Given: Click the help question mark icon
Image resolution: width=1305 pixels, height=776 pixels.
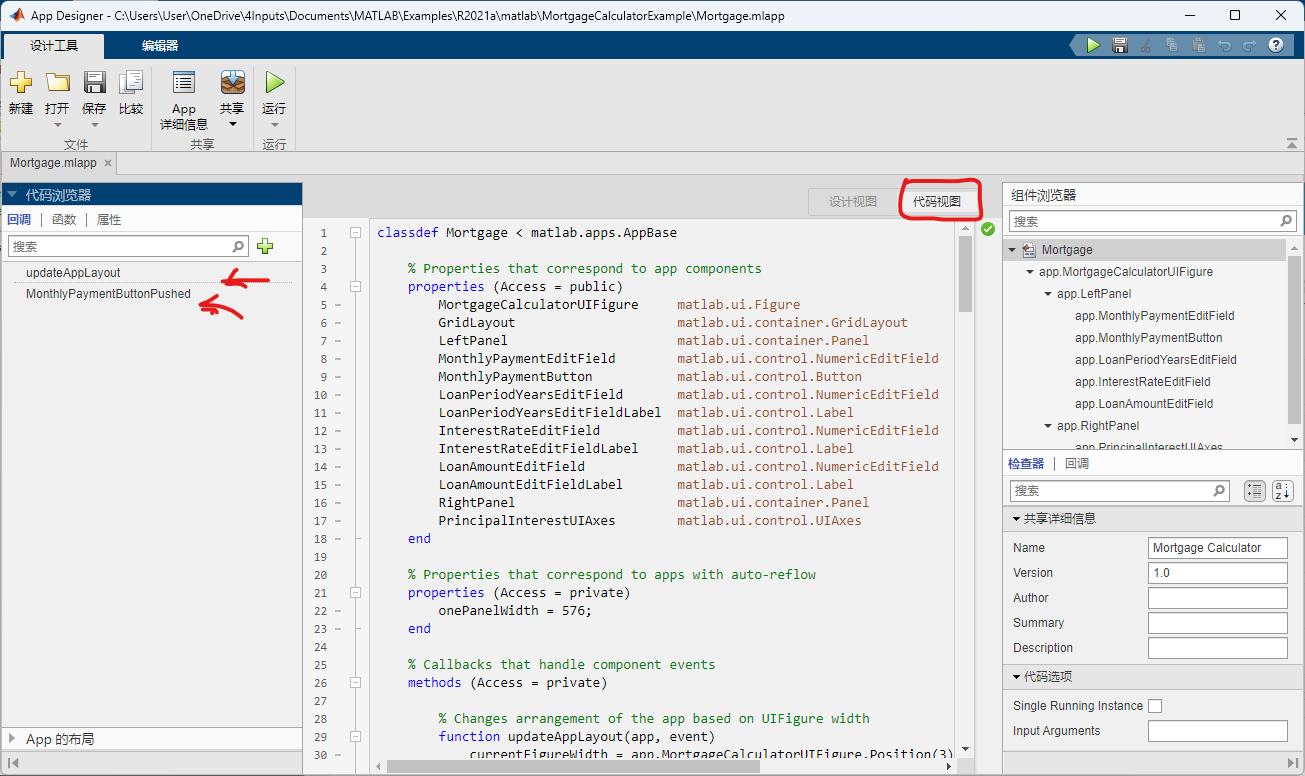Looking at the screenshot, I should [1276, 45].
